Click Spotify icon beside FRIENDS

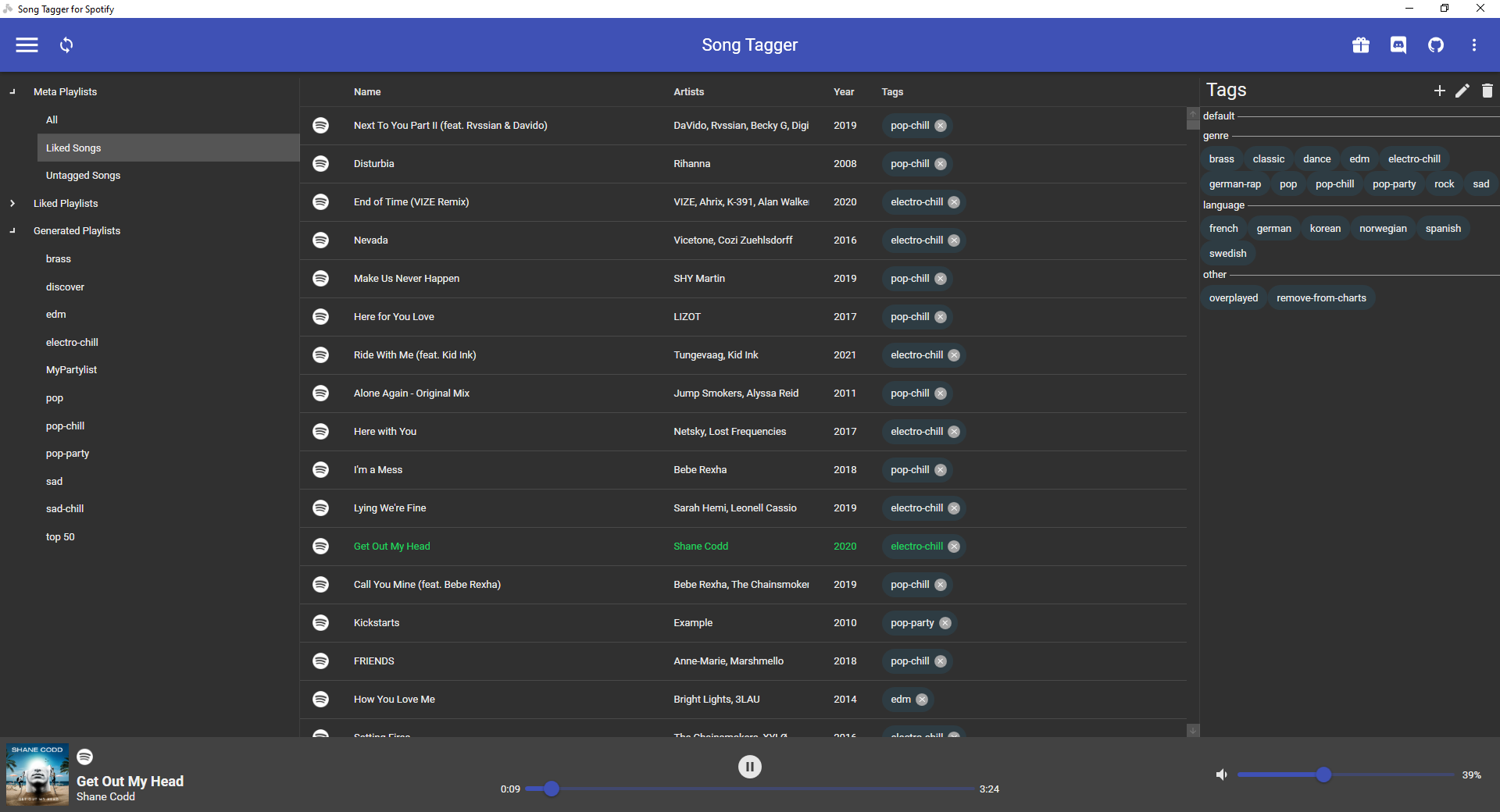click(320, 661)
